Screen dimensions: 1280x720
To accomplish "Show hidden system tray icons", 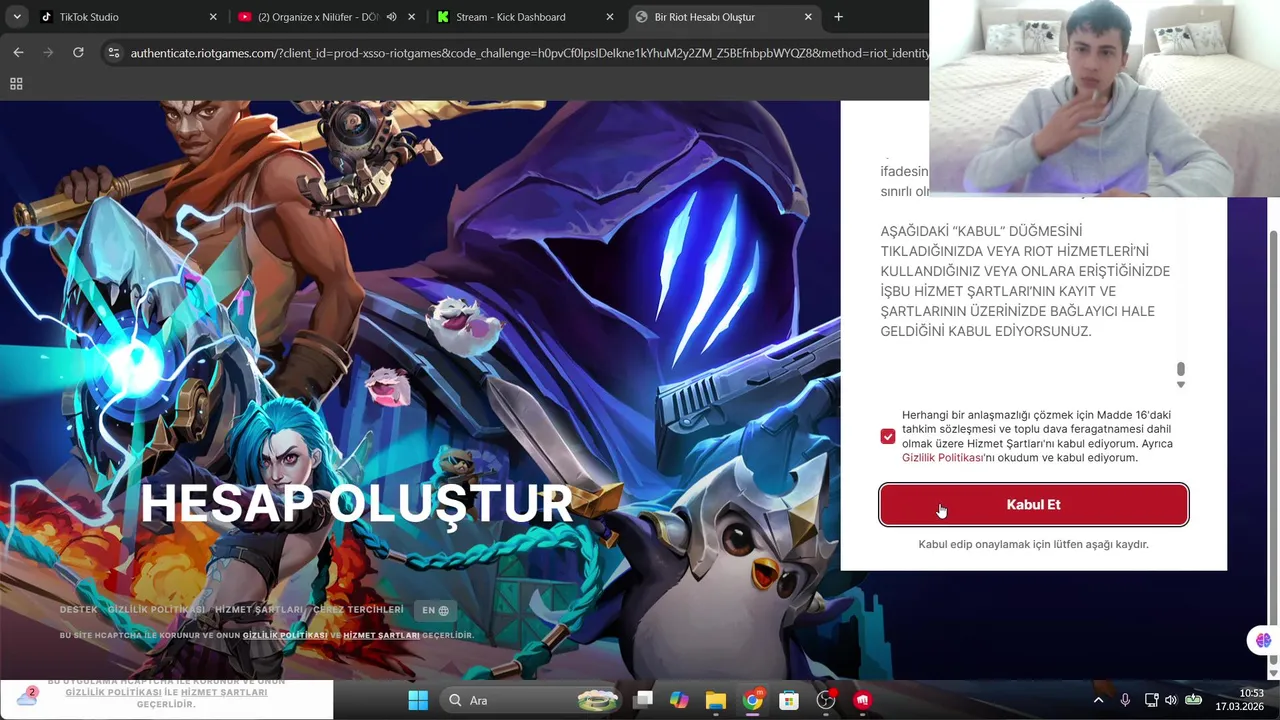I will [x=1098, y=700].
